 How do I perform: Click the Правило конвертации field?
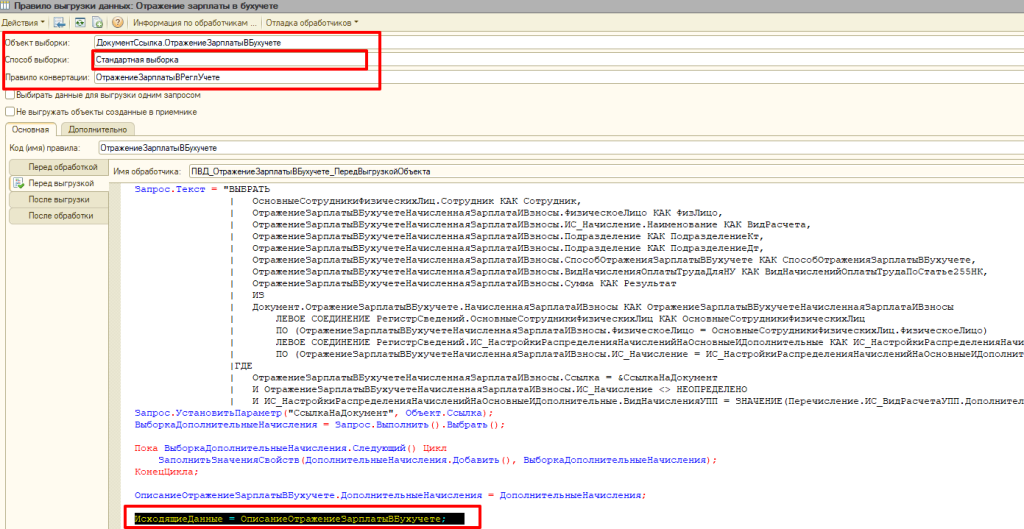(x=235, y=77)
